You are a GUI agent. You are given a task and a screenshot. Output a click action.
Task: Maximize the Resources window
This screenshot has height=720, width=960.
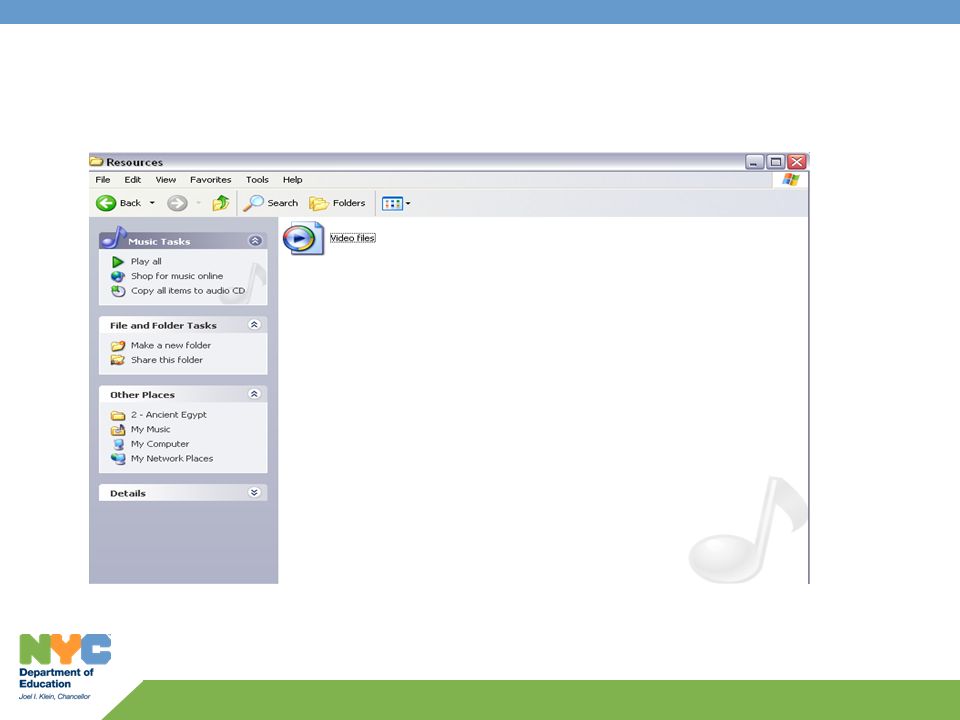click(776, 162)
